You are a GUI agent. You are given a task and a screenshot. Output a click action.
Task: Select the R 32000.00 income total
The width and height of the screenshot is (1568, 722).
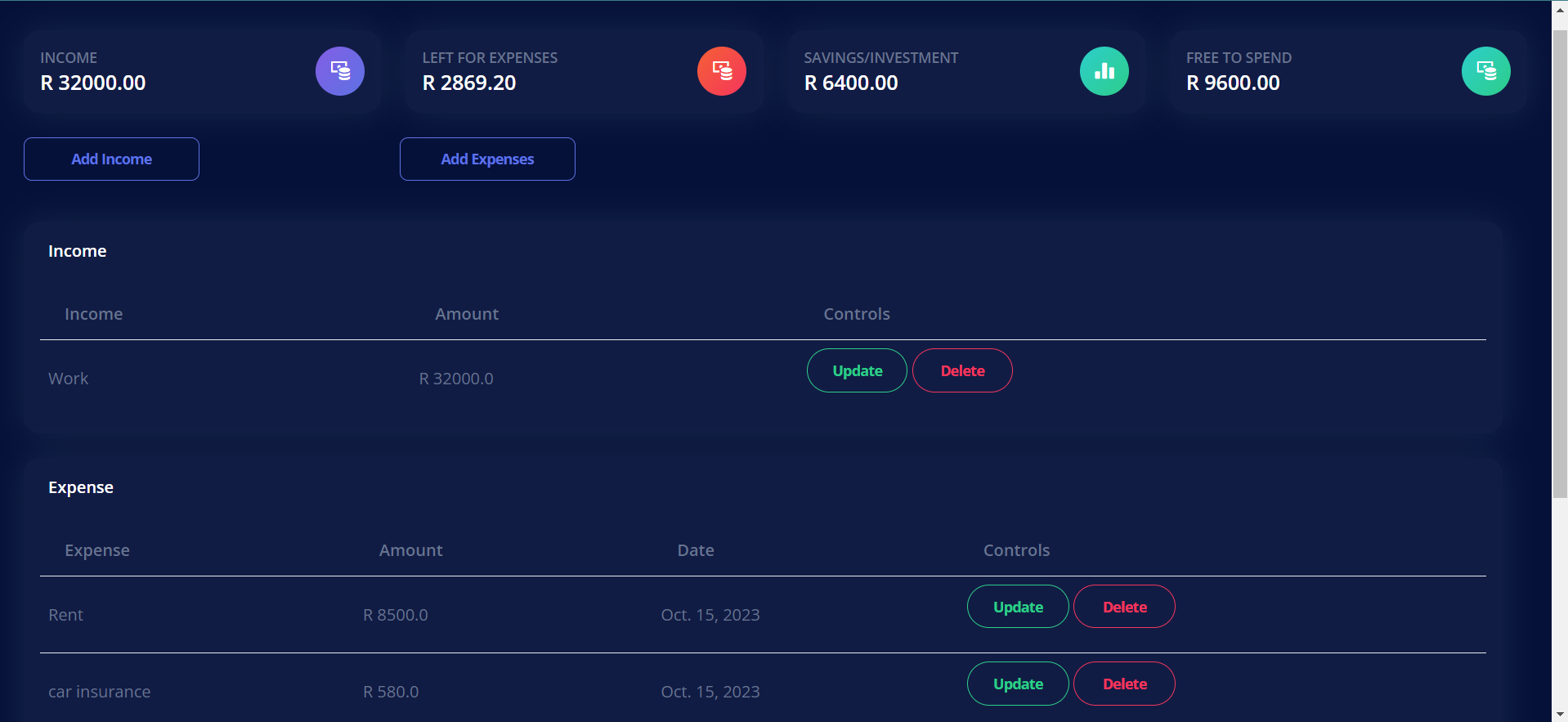(93, 83)
